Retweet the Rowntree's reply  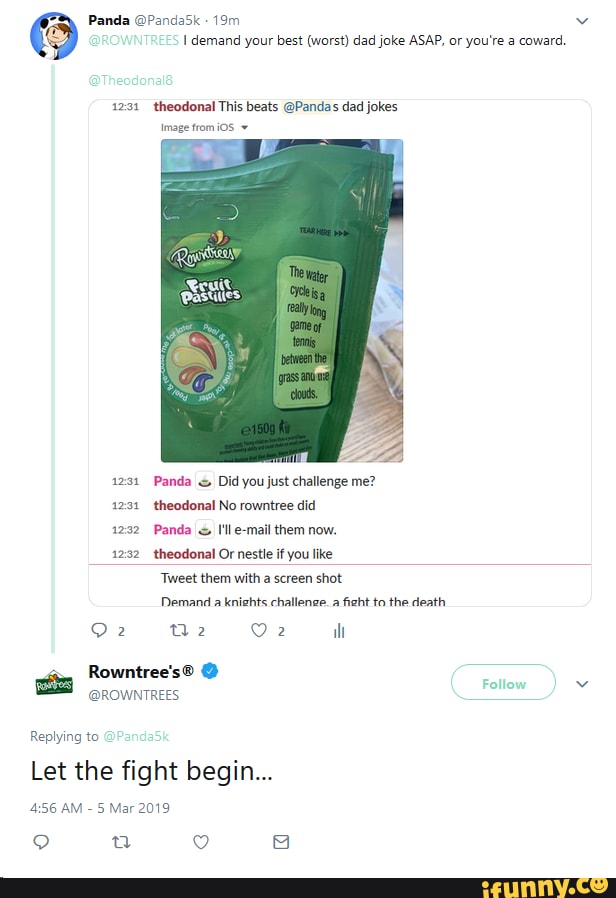[x=120, y=842]
